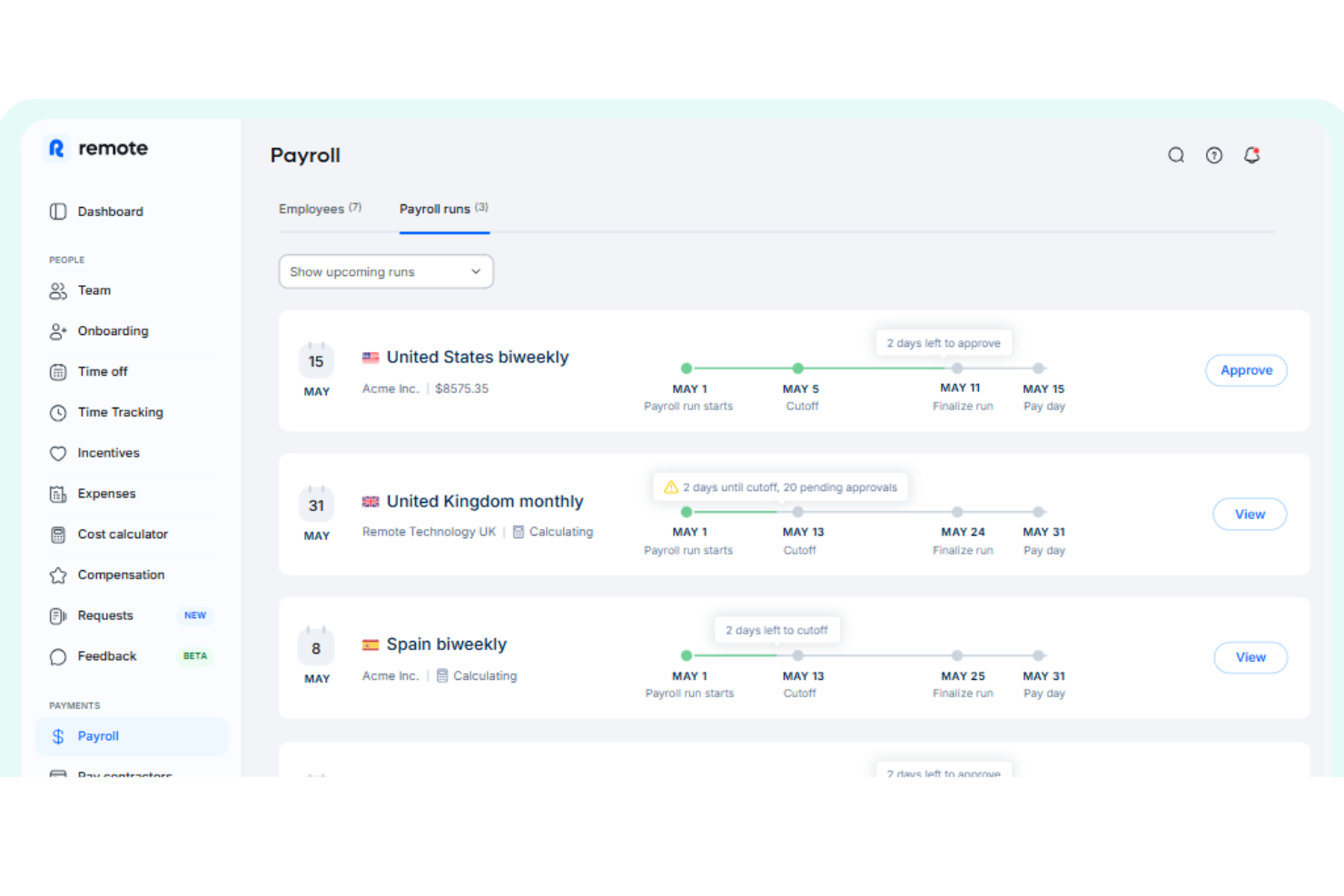Viewport: 1344px width, 896px height.
Task: Click the Expenses receipt icon
Action: click(58, 494)
